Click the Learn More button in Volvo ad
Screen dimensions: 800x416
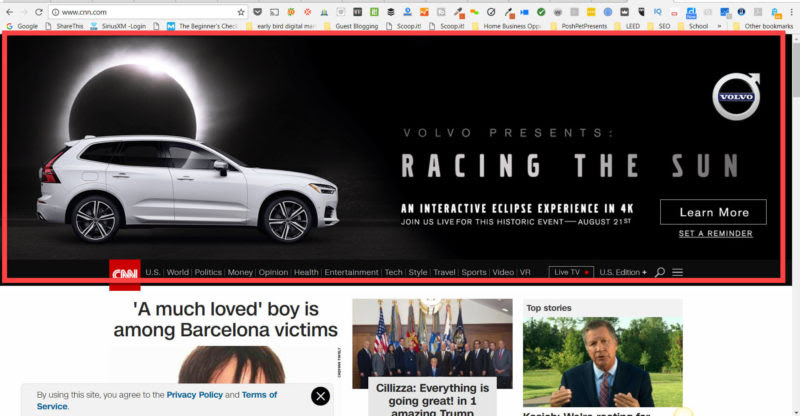[713, 212]
